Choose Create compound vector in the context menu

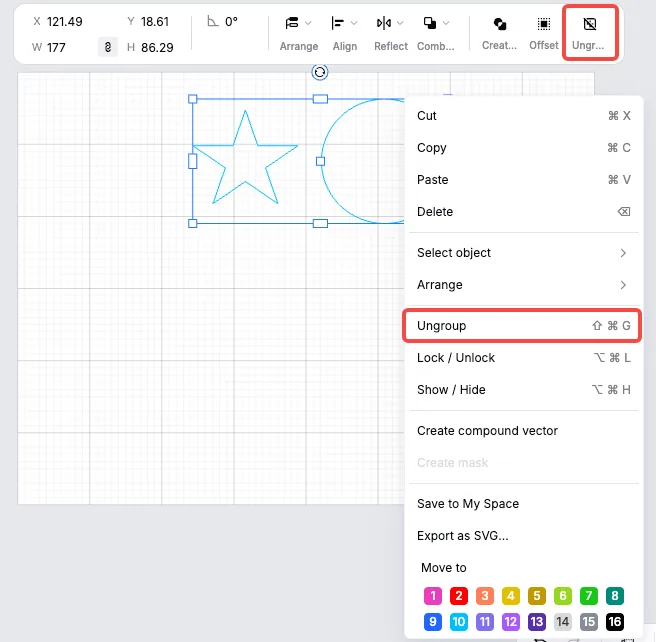pyautogui.click(x=487, y=431)
